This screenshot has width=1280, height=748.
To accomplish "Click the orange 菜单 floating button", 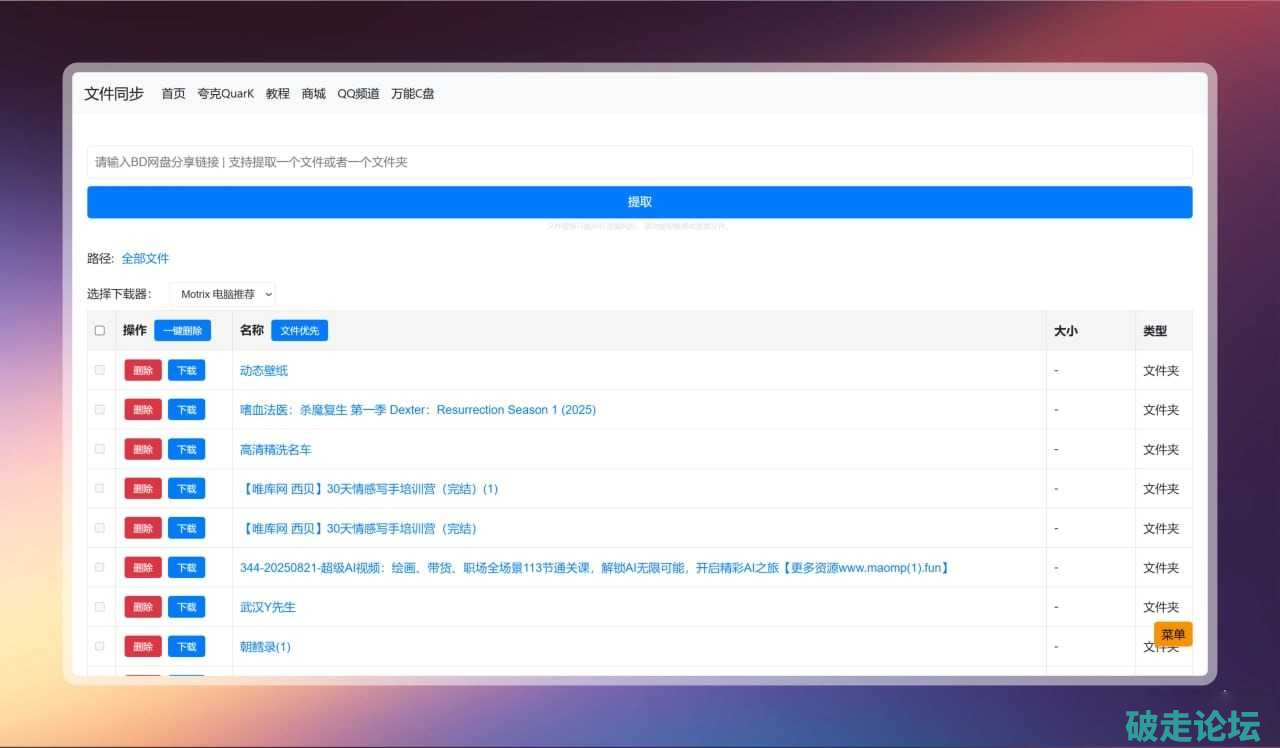I will pyautogui.click(x=1173, y=635).
